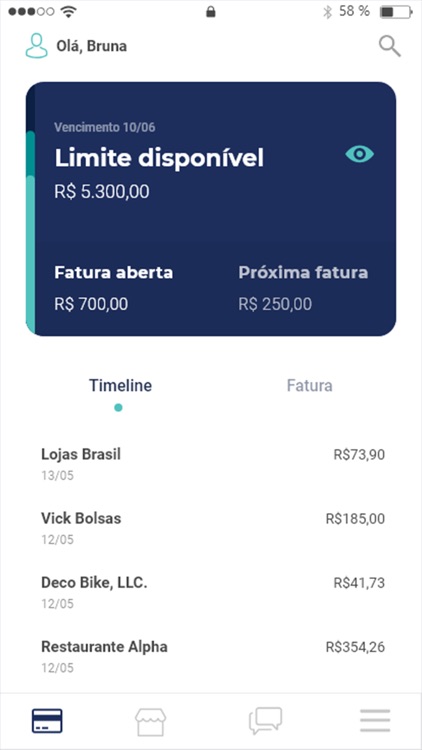Open the chat messages icon

266,721
